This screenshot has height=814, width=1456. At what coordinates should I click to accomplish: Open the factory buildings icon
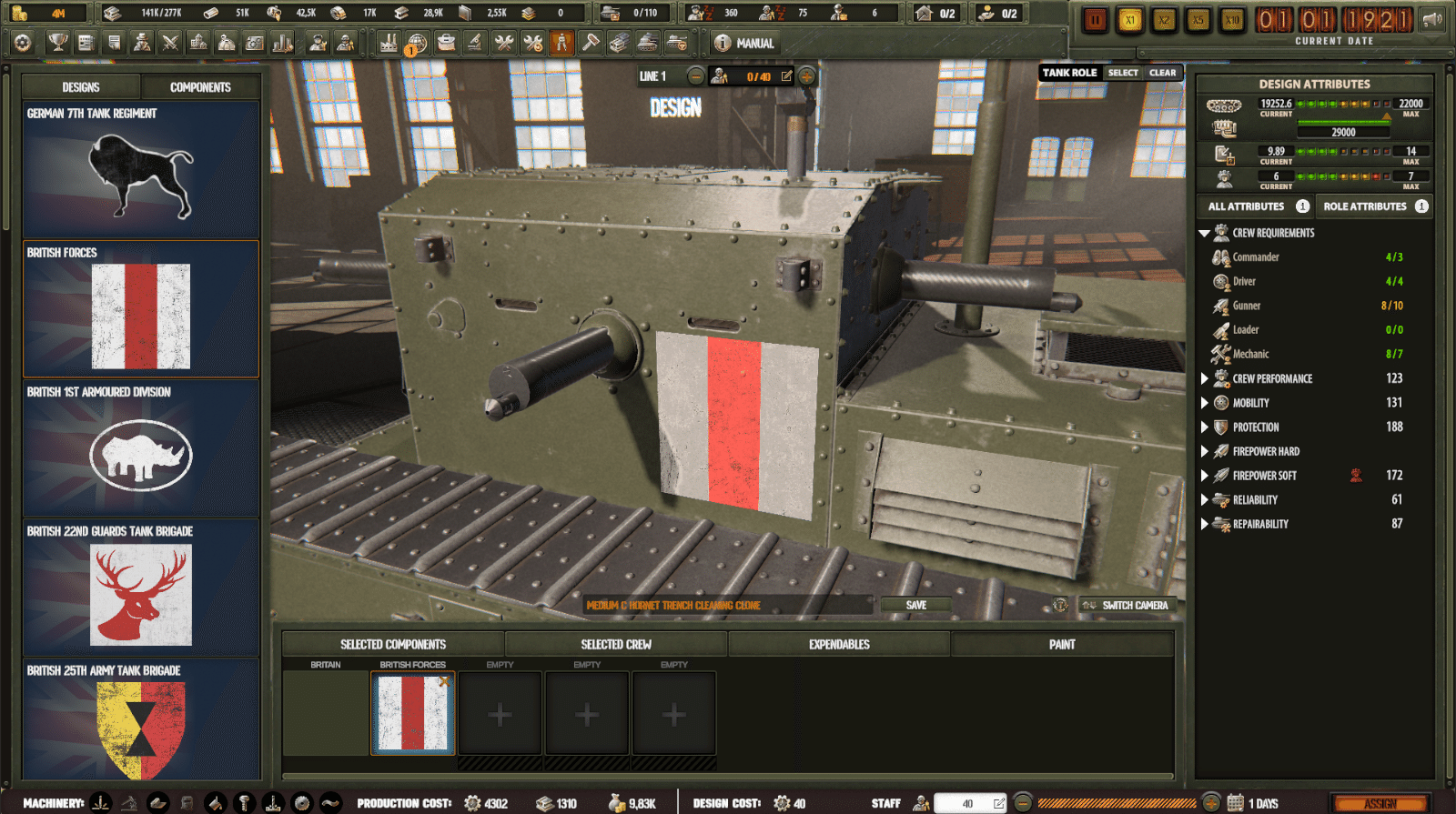(x=389, y=43)
